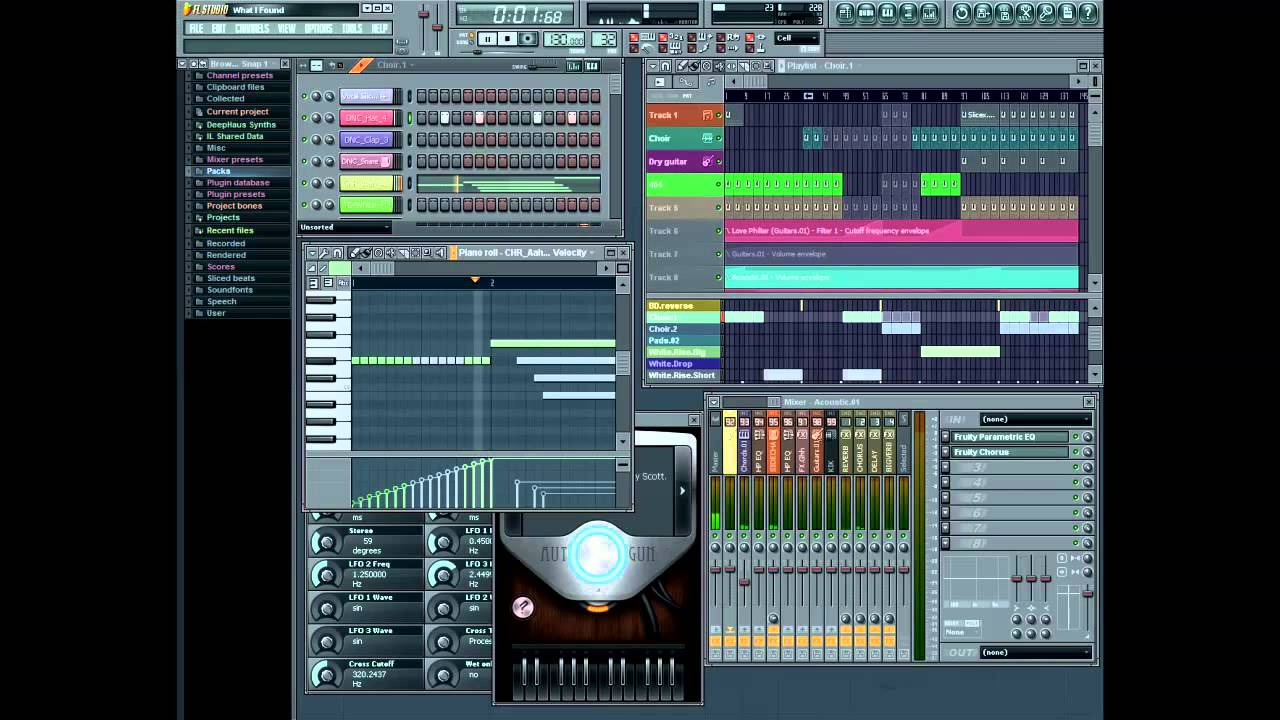
Task: Click the glowing Autogun center button
Action: click(x=599, y=552)
